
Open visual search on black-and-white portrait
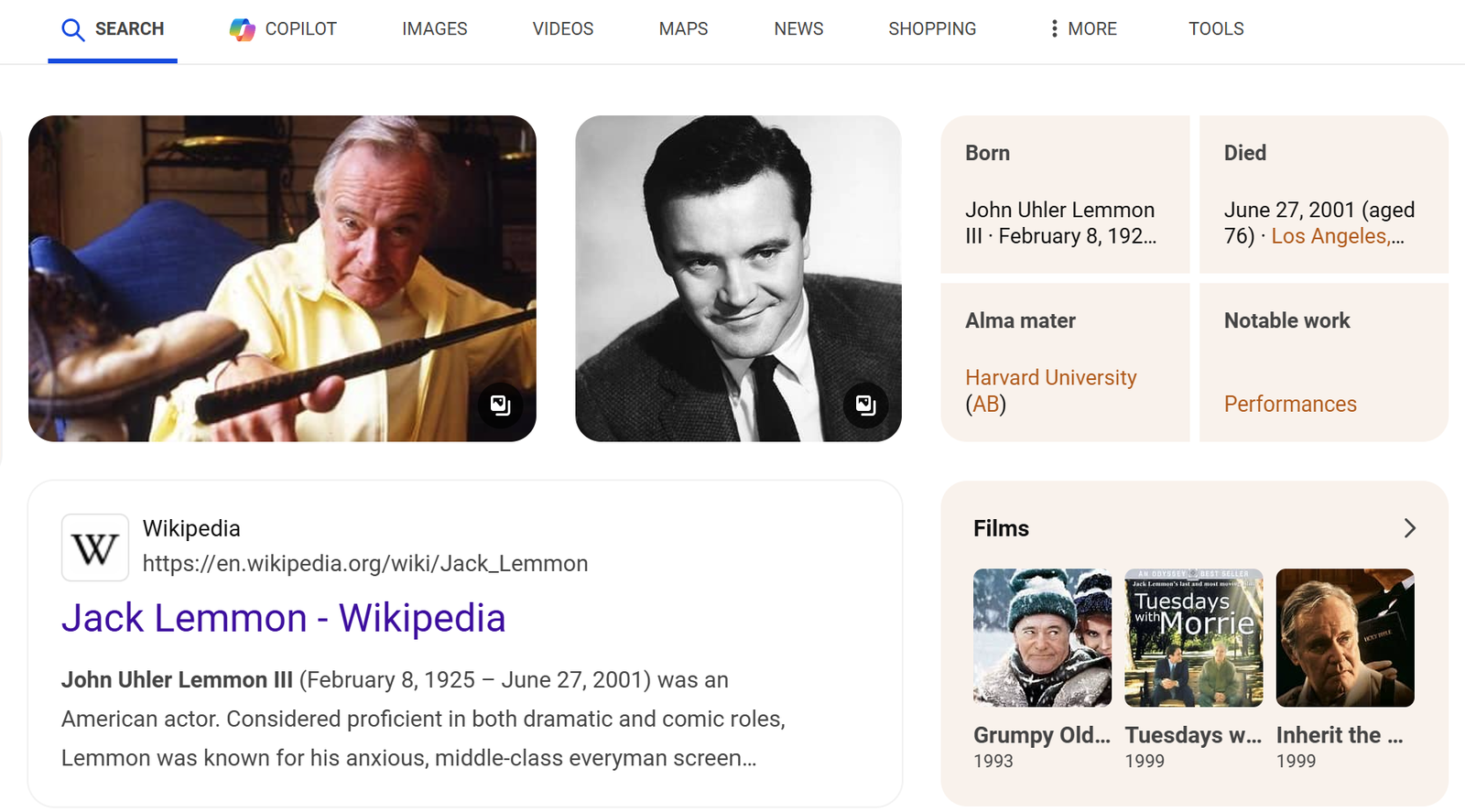coord(865,405)
